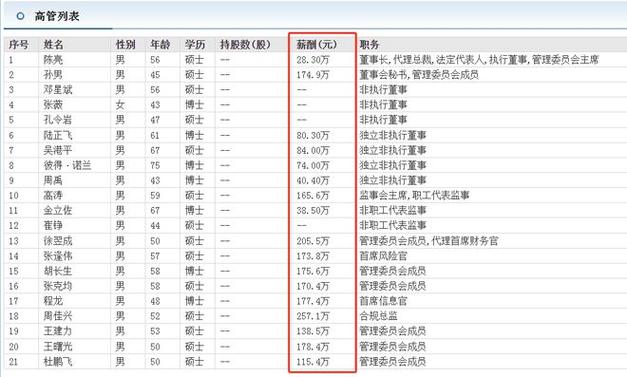
Task: Select the name 张逢伟
Action: tap(58, 256)
